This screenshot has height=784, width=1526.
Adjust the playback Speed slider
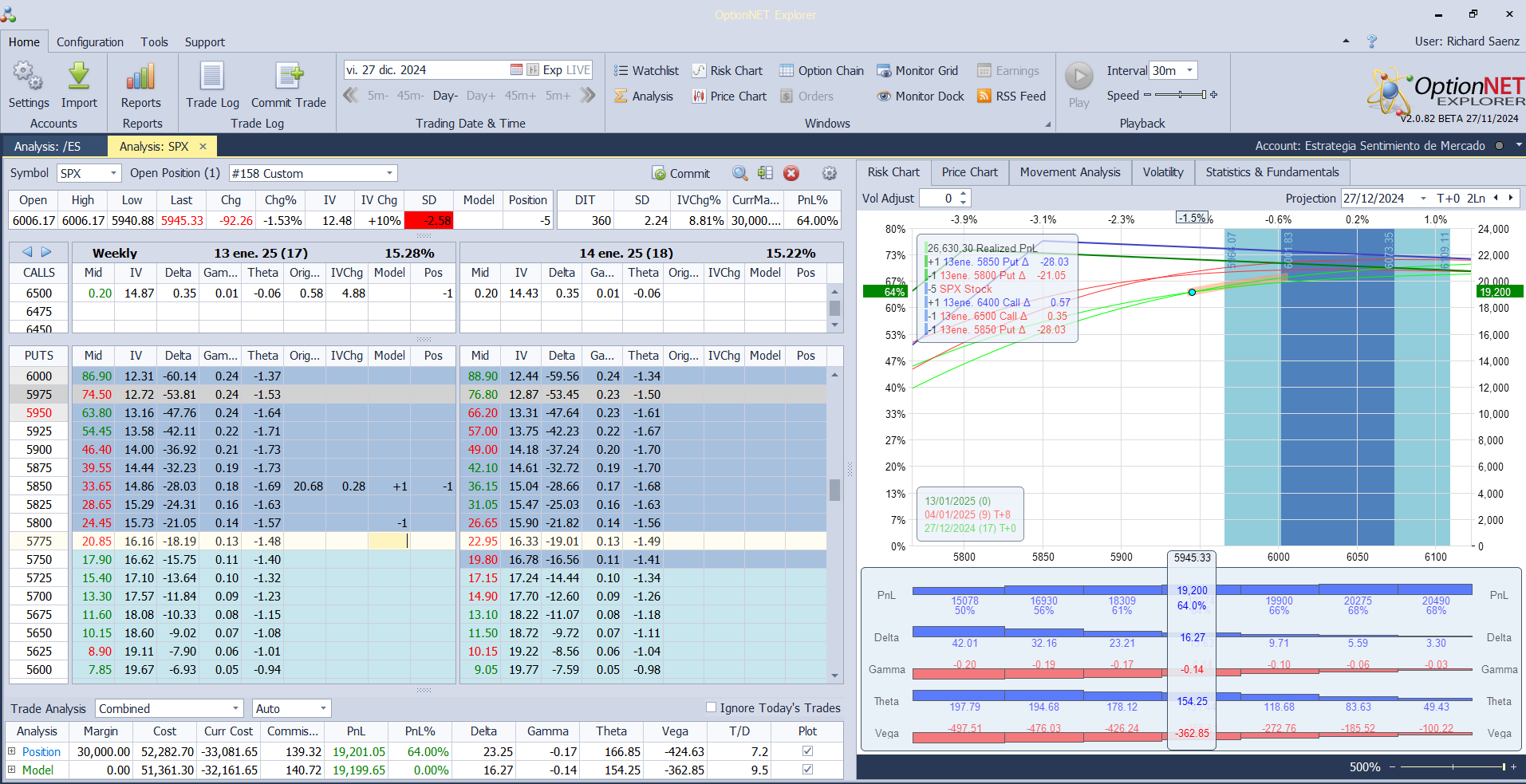coord(1181,95)
